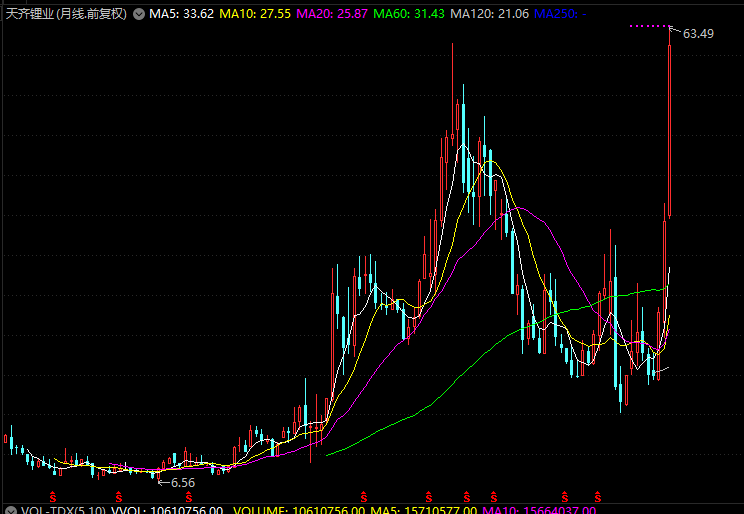Screen dimensions: 744x514
Task: Click the dotted magenta high-price line
Action: (649, 27)
